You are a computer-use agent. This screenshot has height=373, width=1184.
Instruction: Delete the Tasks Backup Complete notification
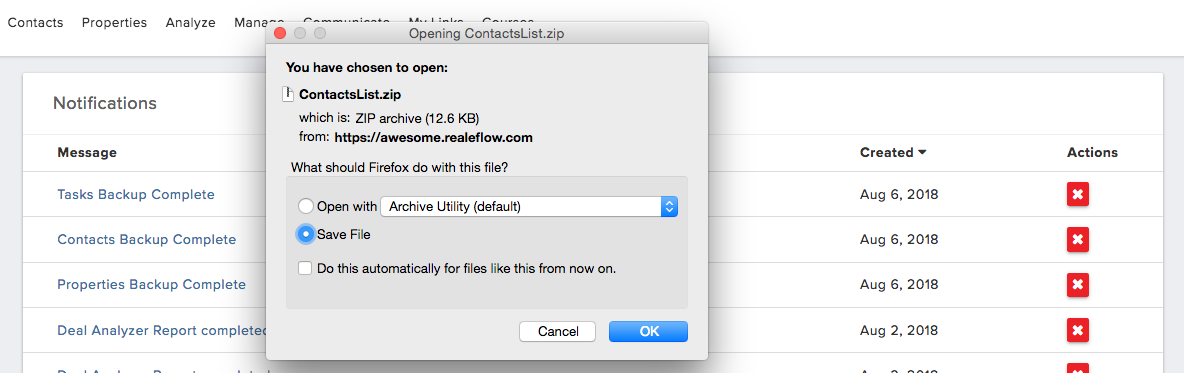[x=1078, y=194]
